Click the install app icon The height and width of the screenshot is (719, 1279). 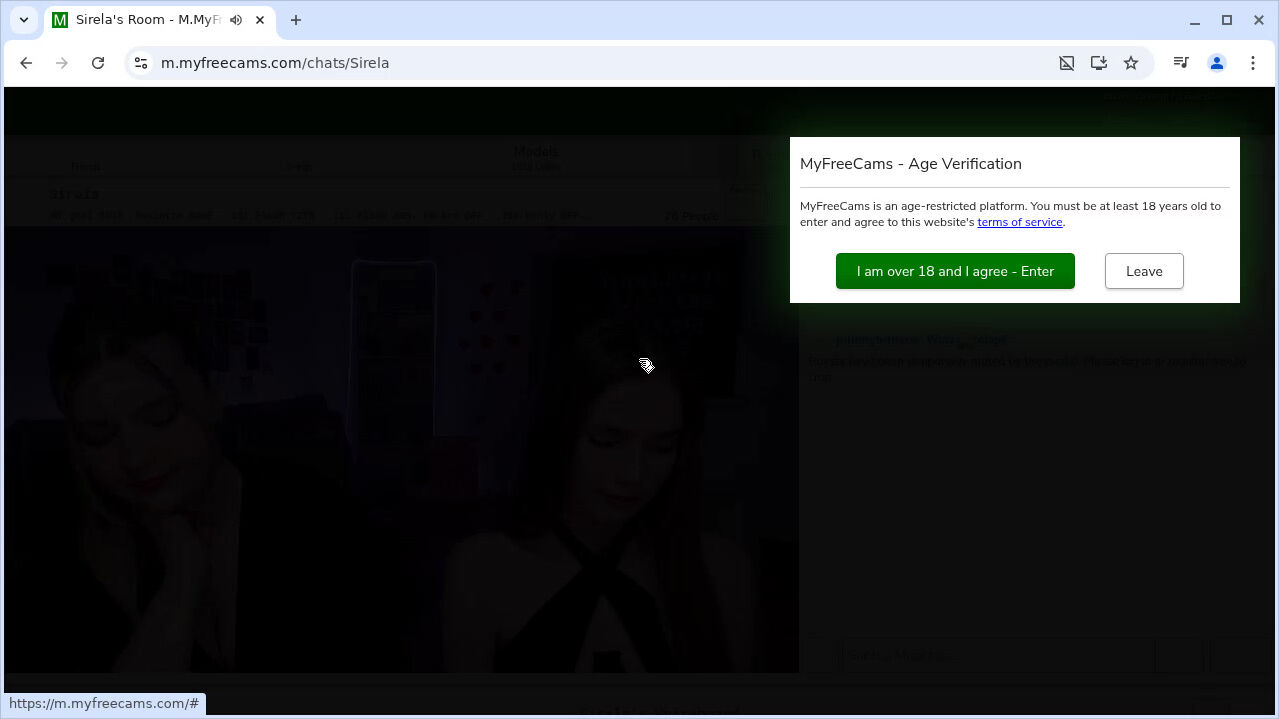coord(1099,63)
